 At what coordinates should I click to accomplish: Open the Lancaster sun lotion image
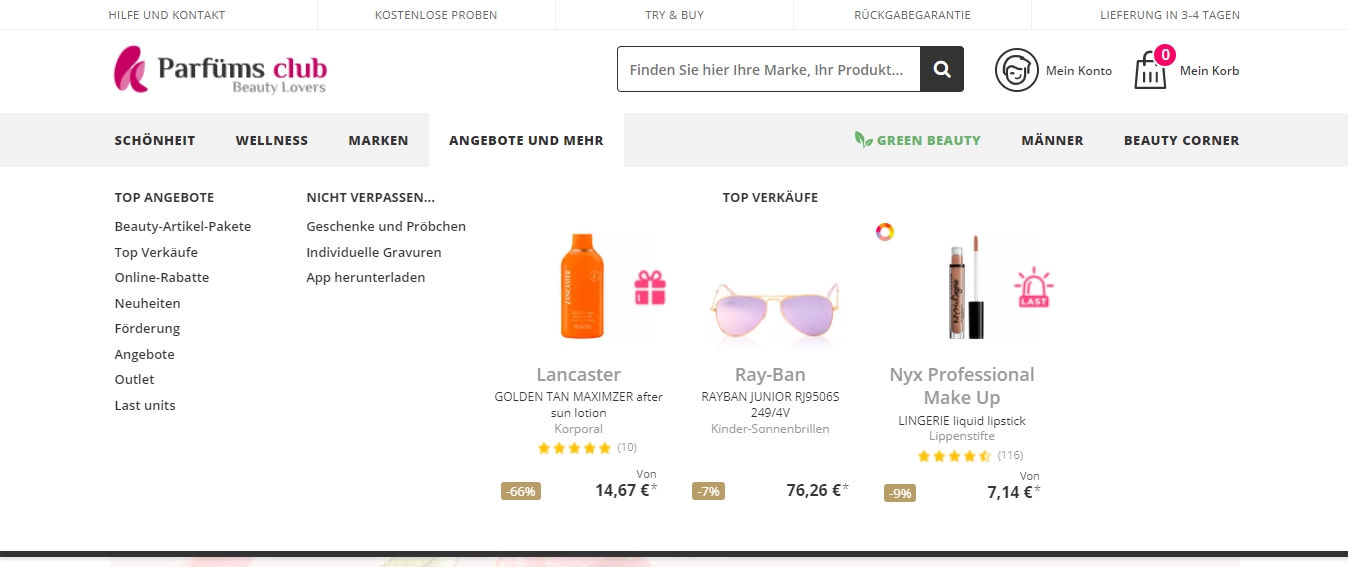tap(579, 286)
